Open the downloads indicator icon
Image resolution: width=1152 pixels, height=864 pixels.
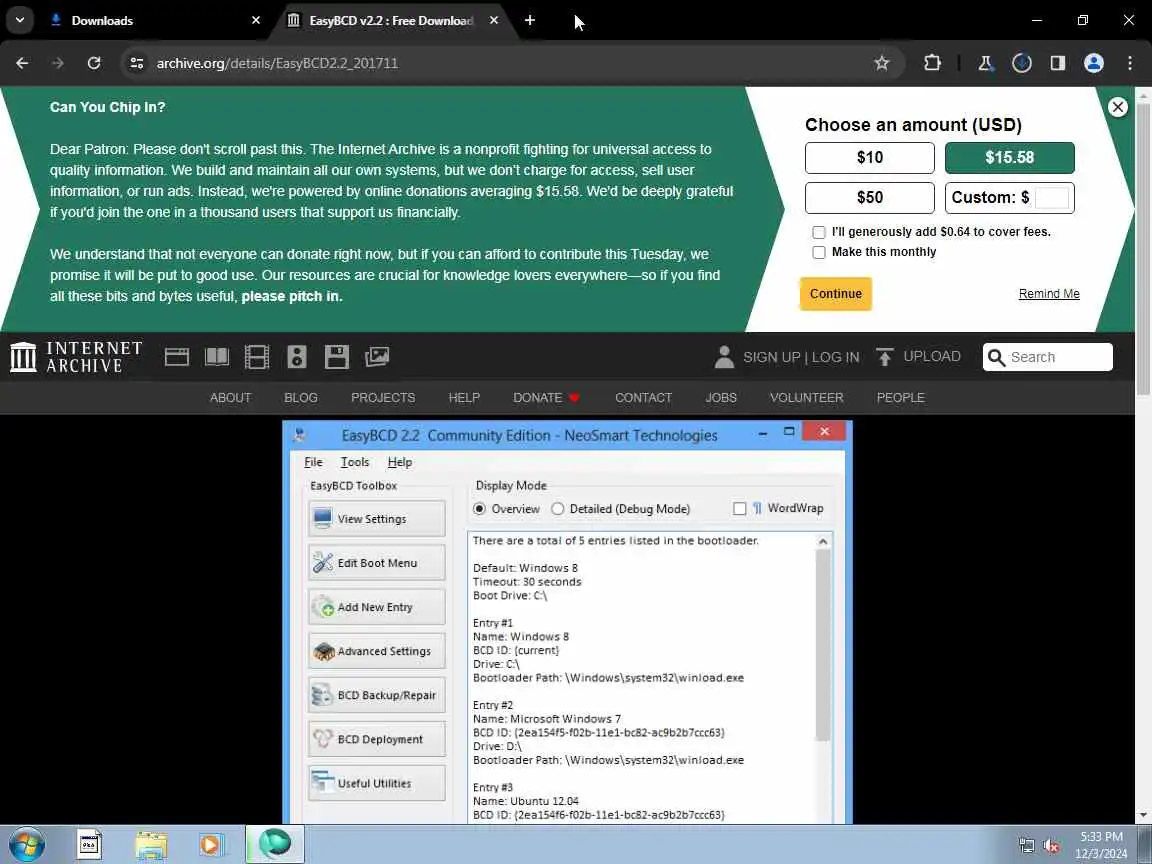pyautogui.click(x=1021, y=63)
